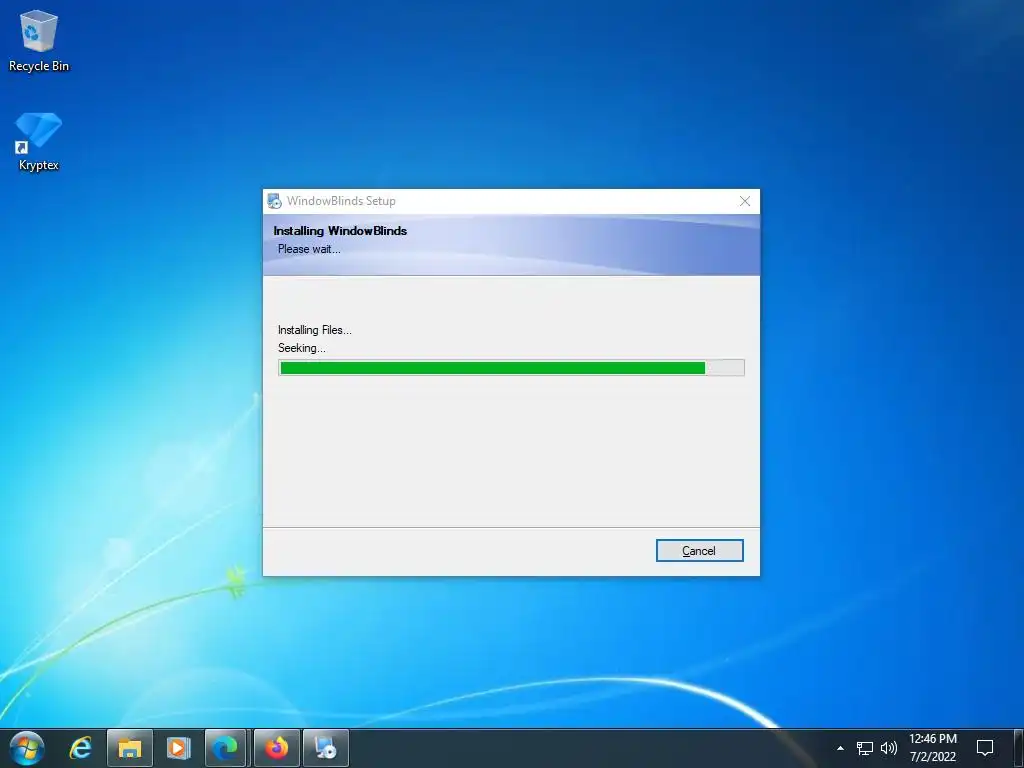Screen dimensions: 1024x768
Task: Click the green installation progress bar
Action: tap(511, 368)
